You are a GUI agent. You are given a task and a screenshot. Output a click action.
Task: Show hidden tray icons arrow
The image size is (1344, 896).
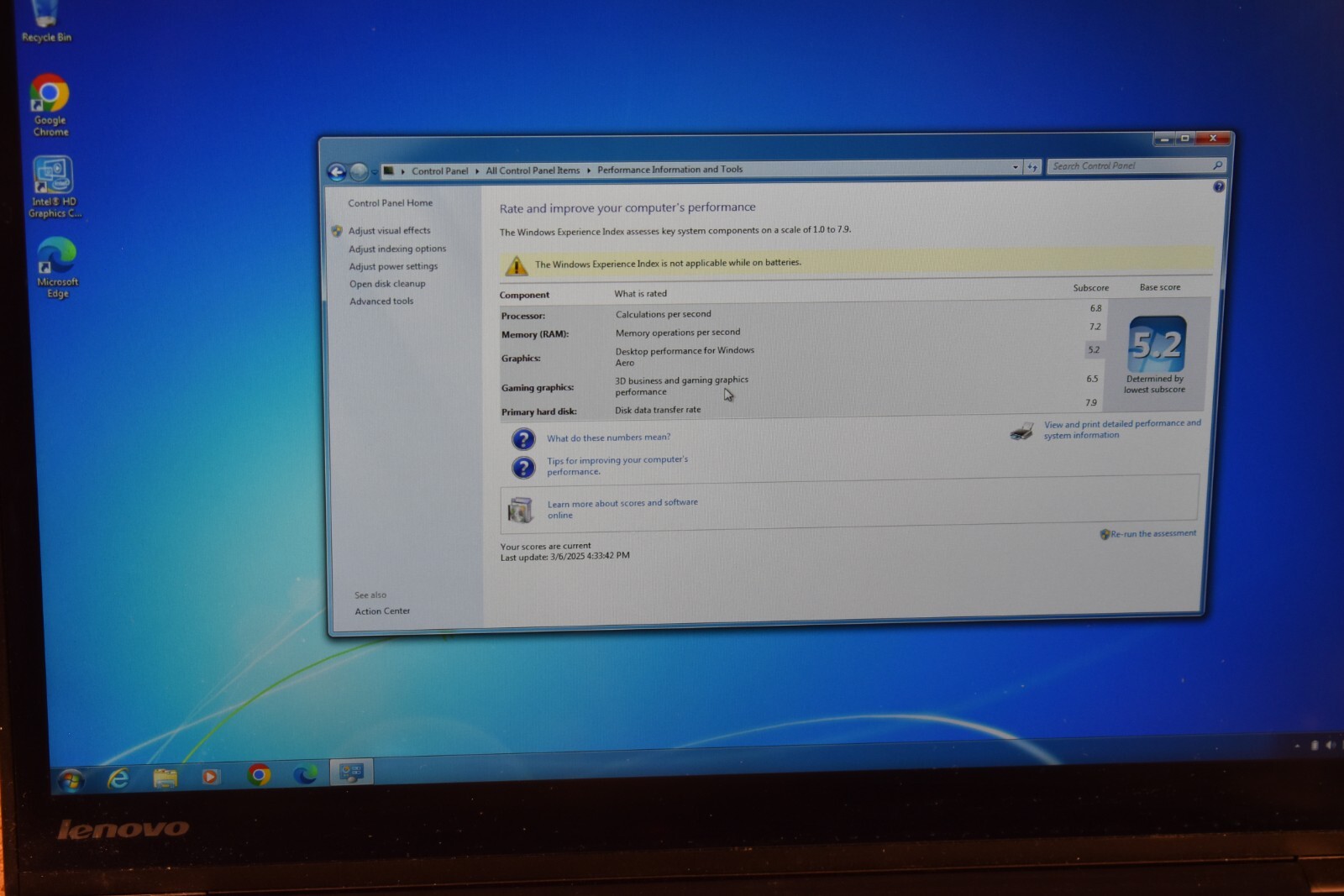click(x=1297, y=746)
